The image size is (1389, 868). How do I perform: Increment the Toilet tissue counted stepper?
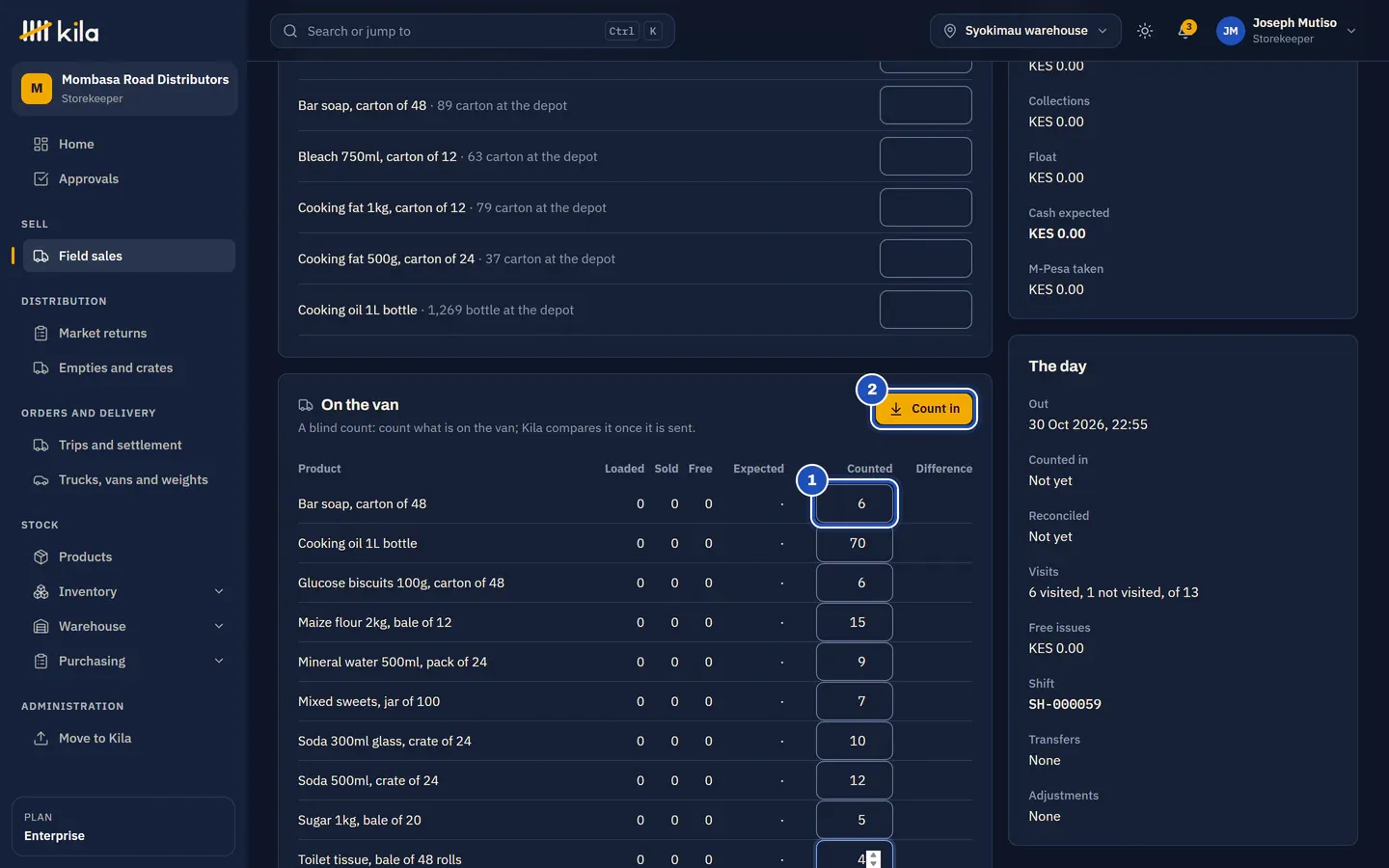(874, 854)
